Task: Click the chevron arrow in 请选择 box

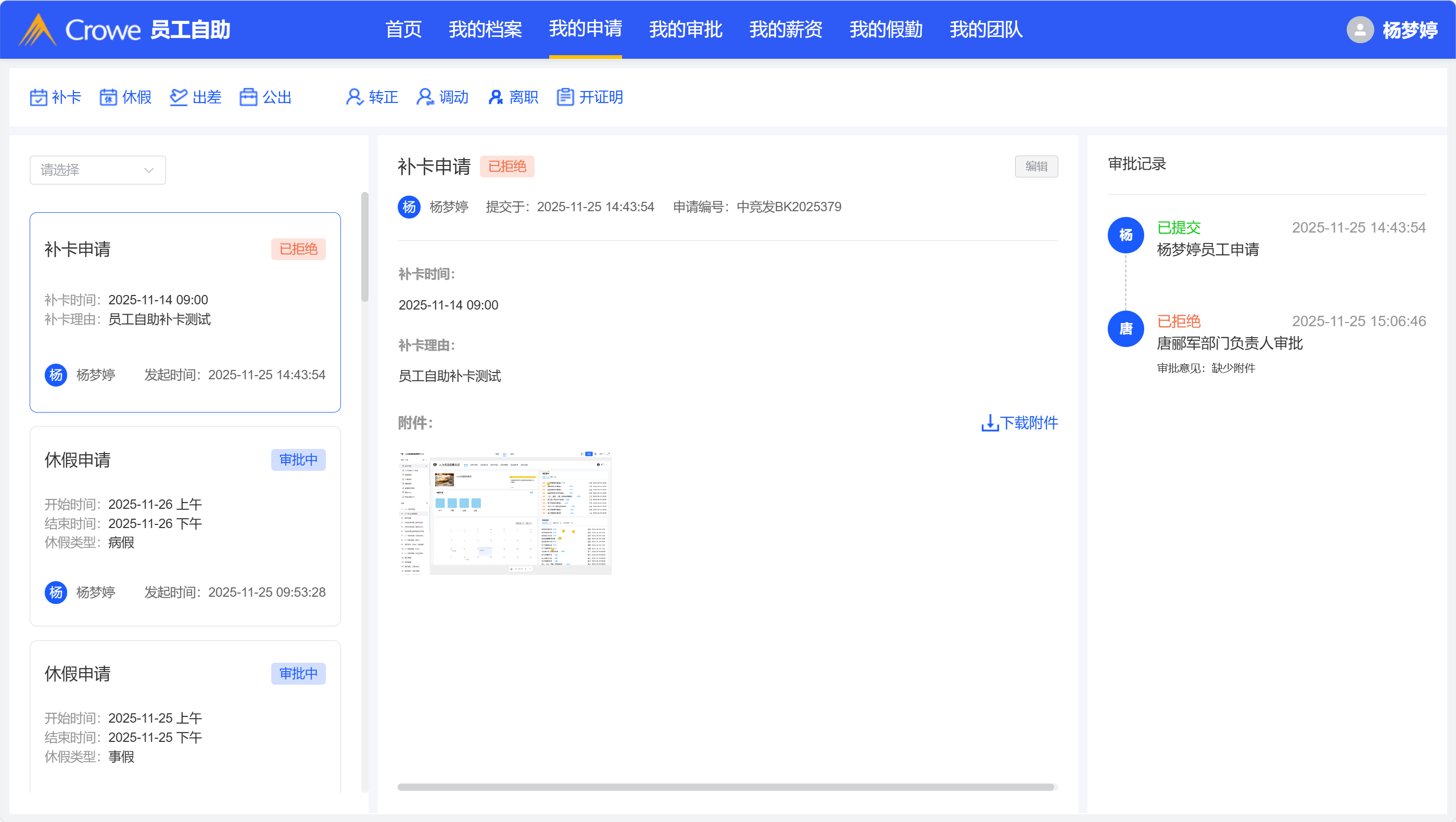Action: [149, 170]
